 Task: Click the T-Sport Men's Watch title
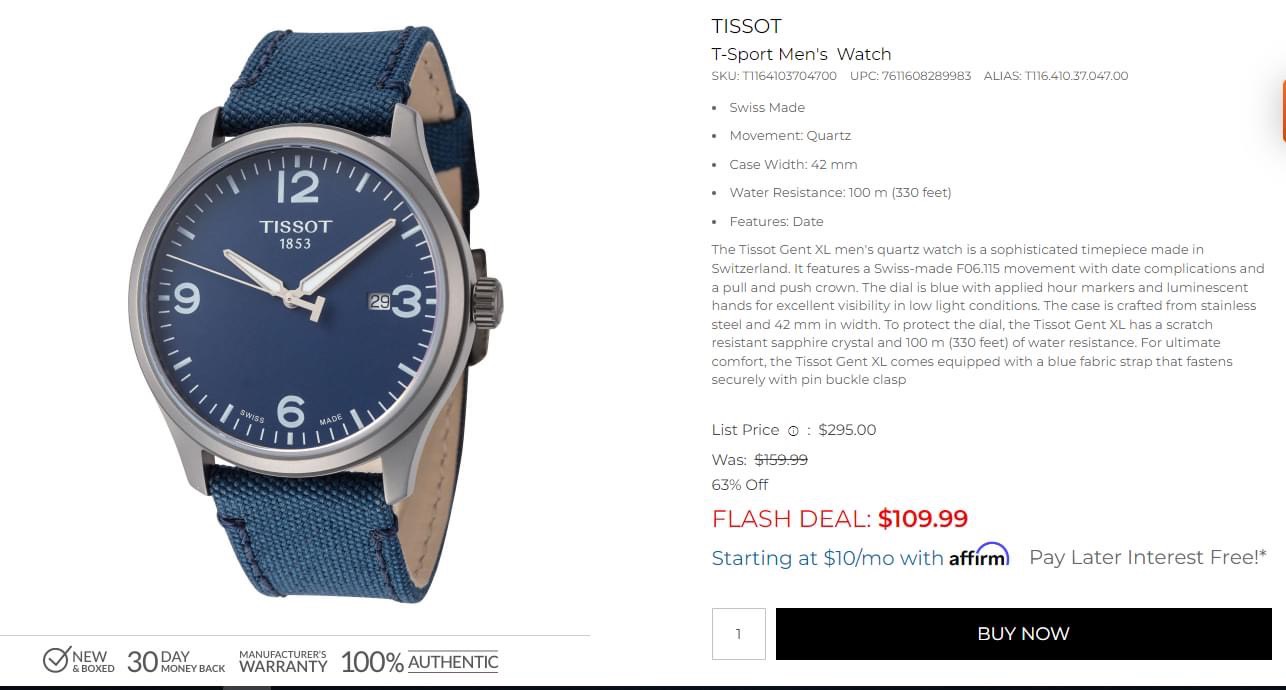(801, 54)
